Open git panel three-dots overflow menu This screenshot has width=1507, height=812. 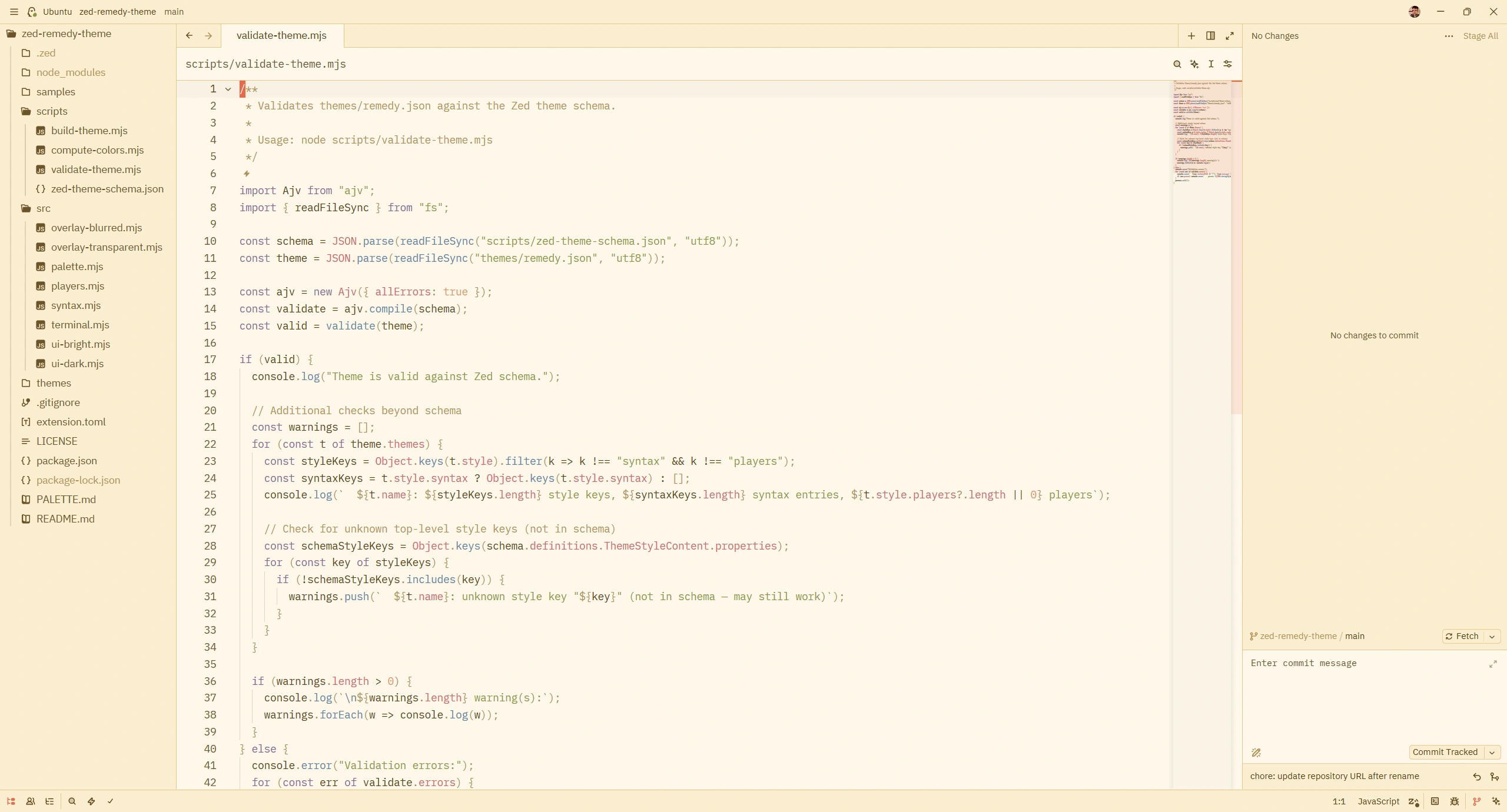click(x=1449, y=36)
